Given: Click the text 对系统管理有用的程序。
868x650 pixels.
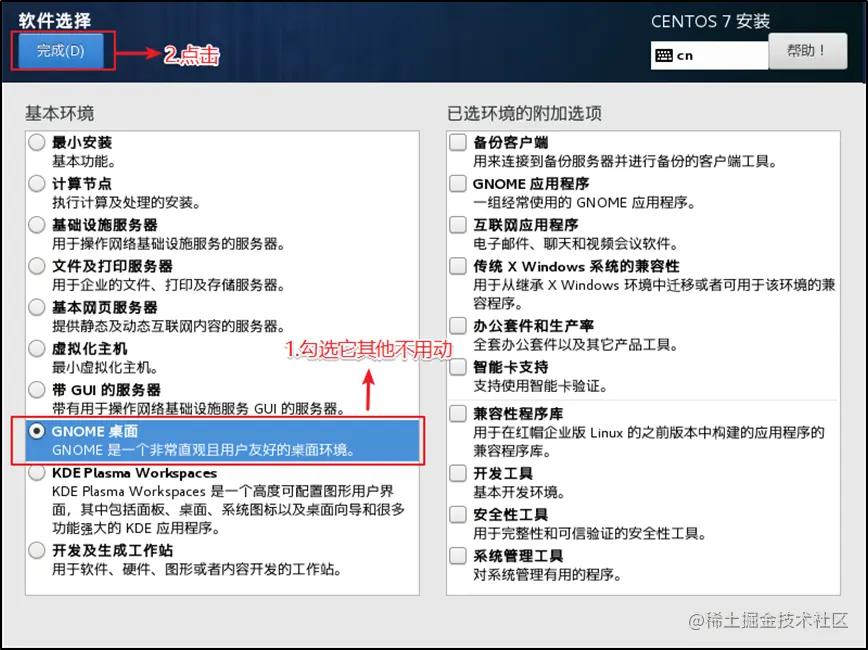Looking at the screenshot, I should coord(547,575).
